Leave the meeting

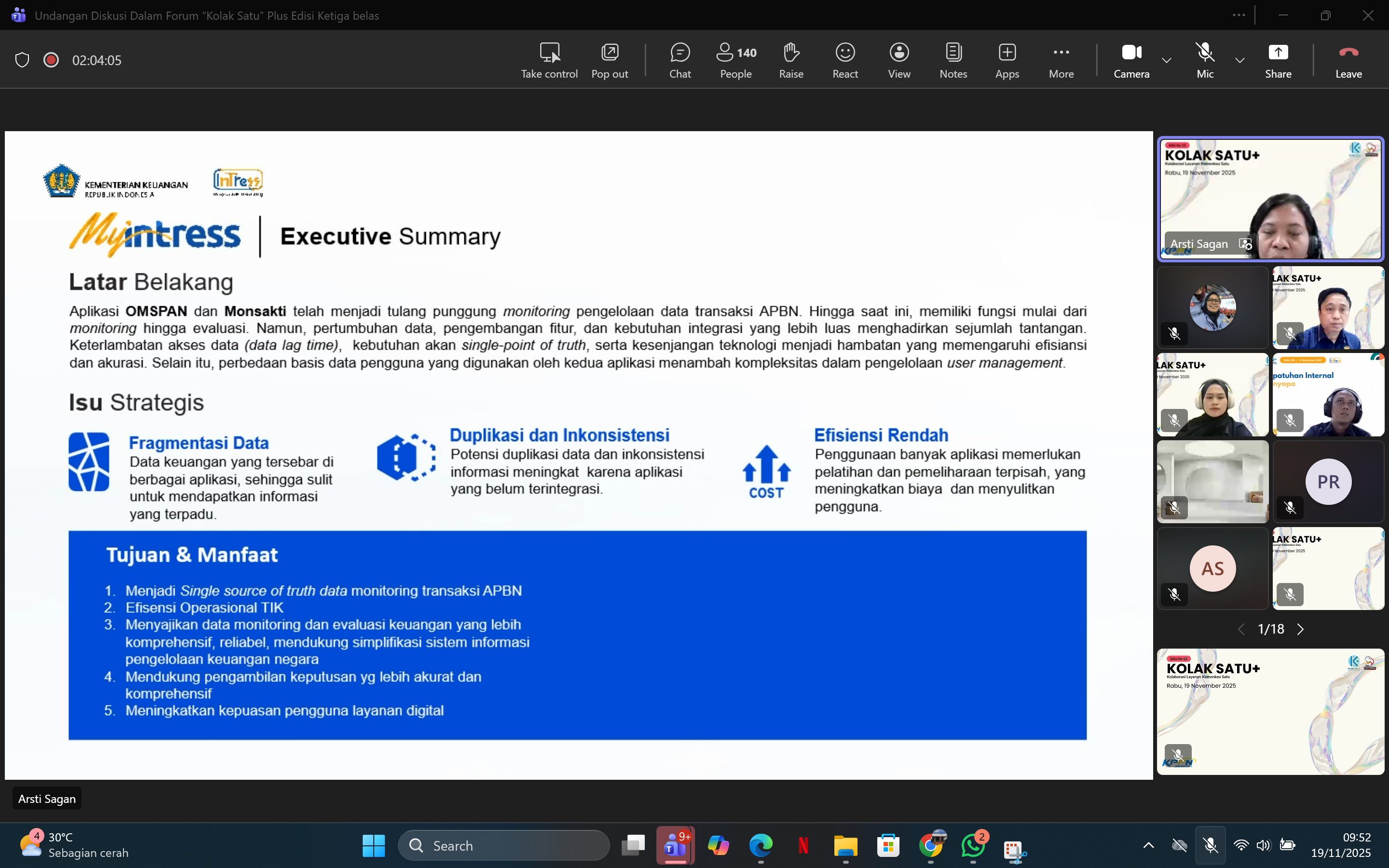pos(1348,60)
